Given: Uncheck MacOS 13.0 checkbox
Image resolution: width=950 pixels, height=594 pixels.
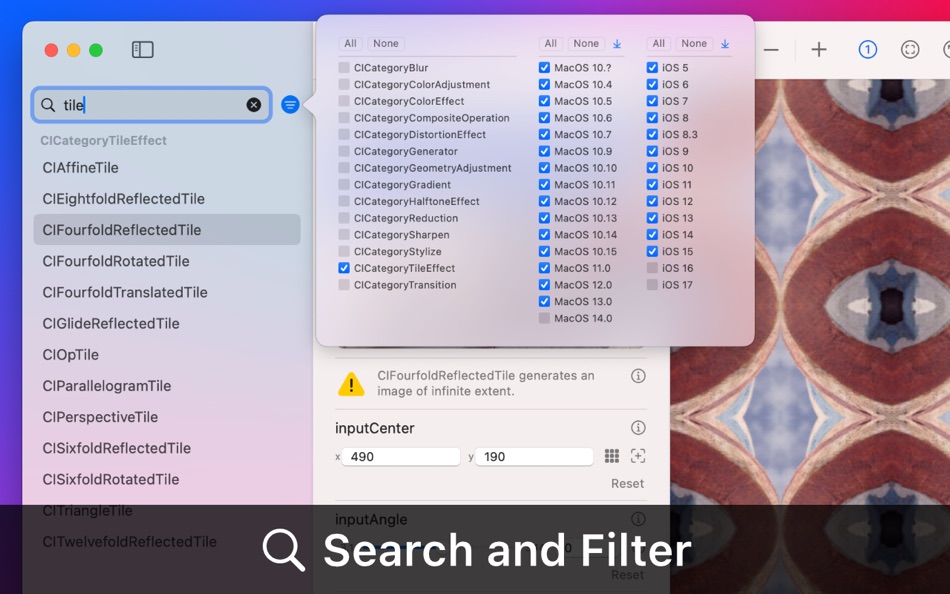Looking at the screenshot, I should [544, 301].
